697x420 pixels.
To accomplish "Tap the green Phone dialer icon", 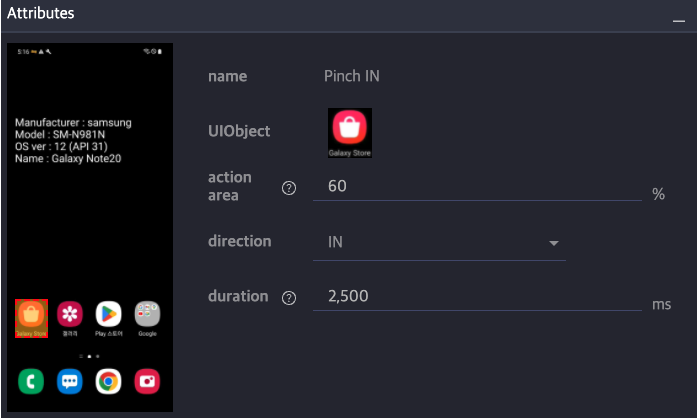I will (x=31, y=381).
